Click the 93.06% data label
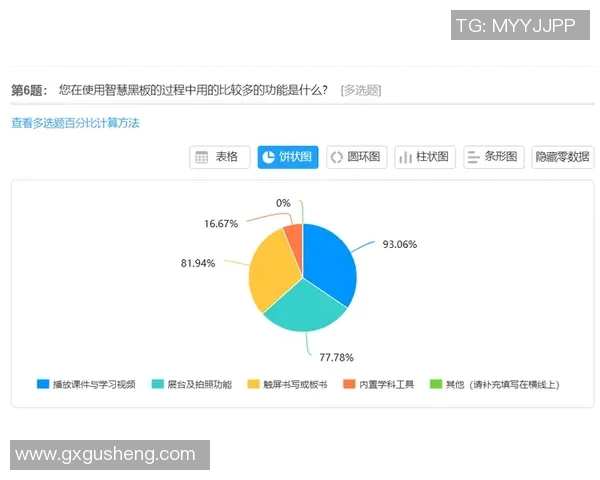This screenshot has height=480, width=600. [400, 244]
